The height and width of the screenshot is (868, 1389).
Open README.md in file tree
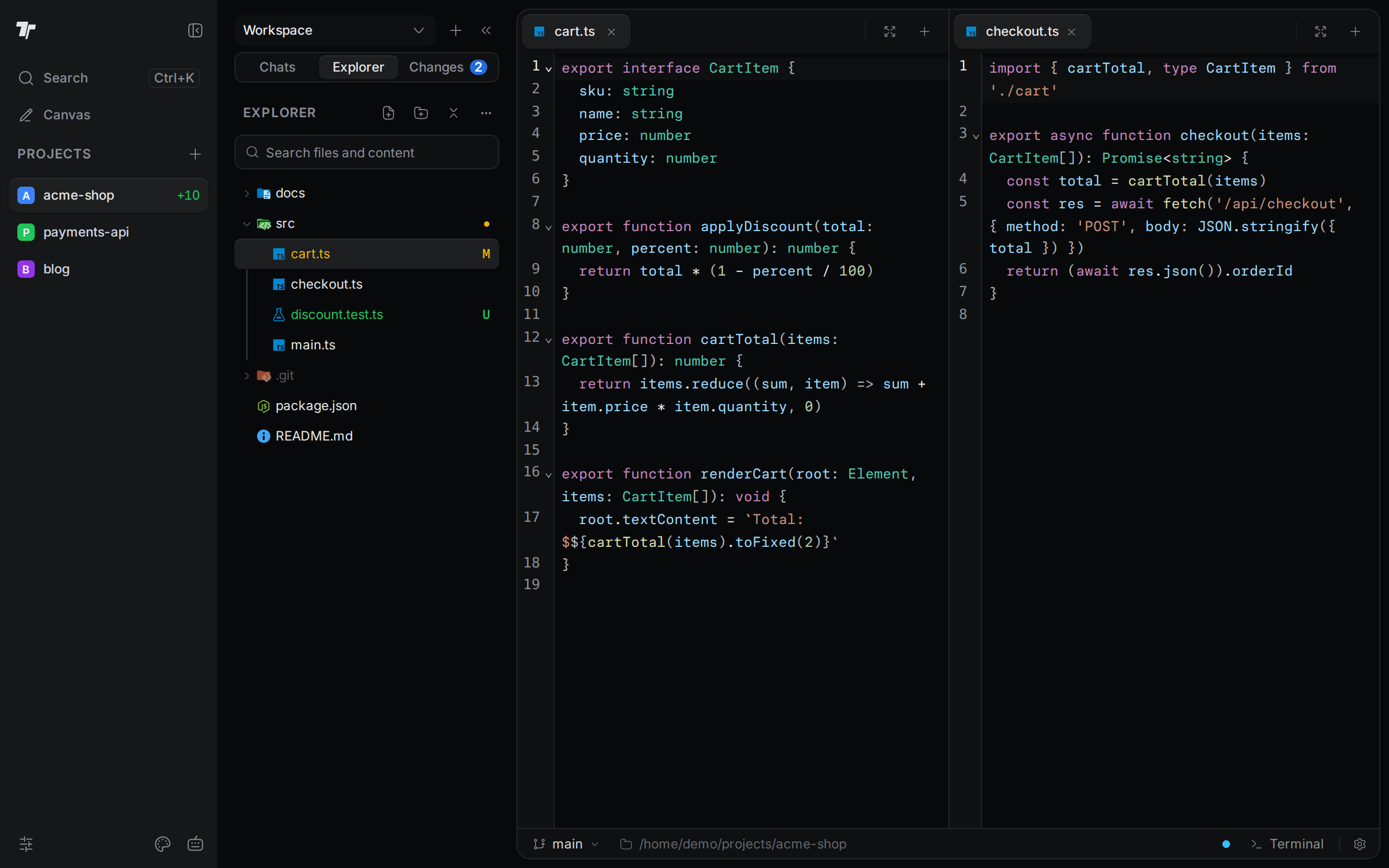367,436
